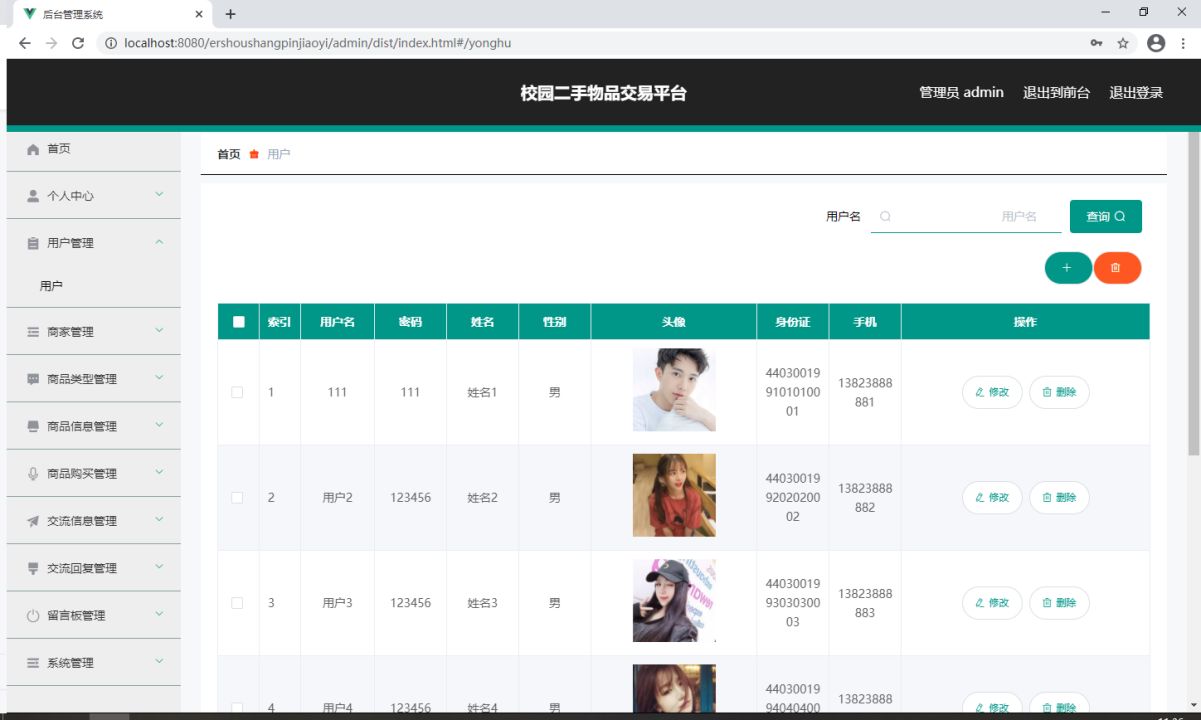Screen dimensions: 1201x720
Task: Click the orange trash bulk-delete button
Action: pyautogui.click(x=1117, y=268)
